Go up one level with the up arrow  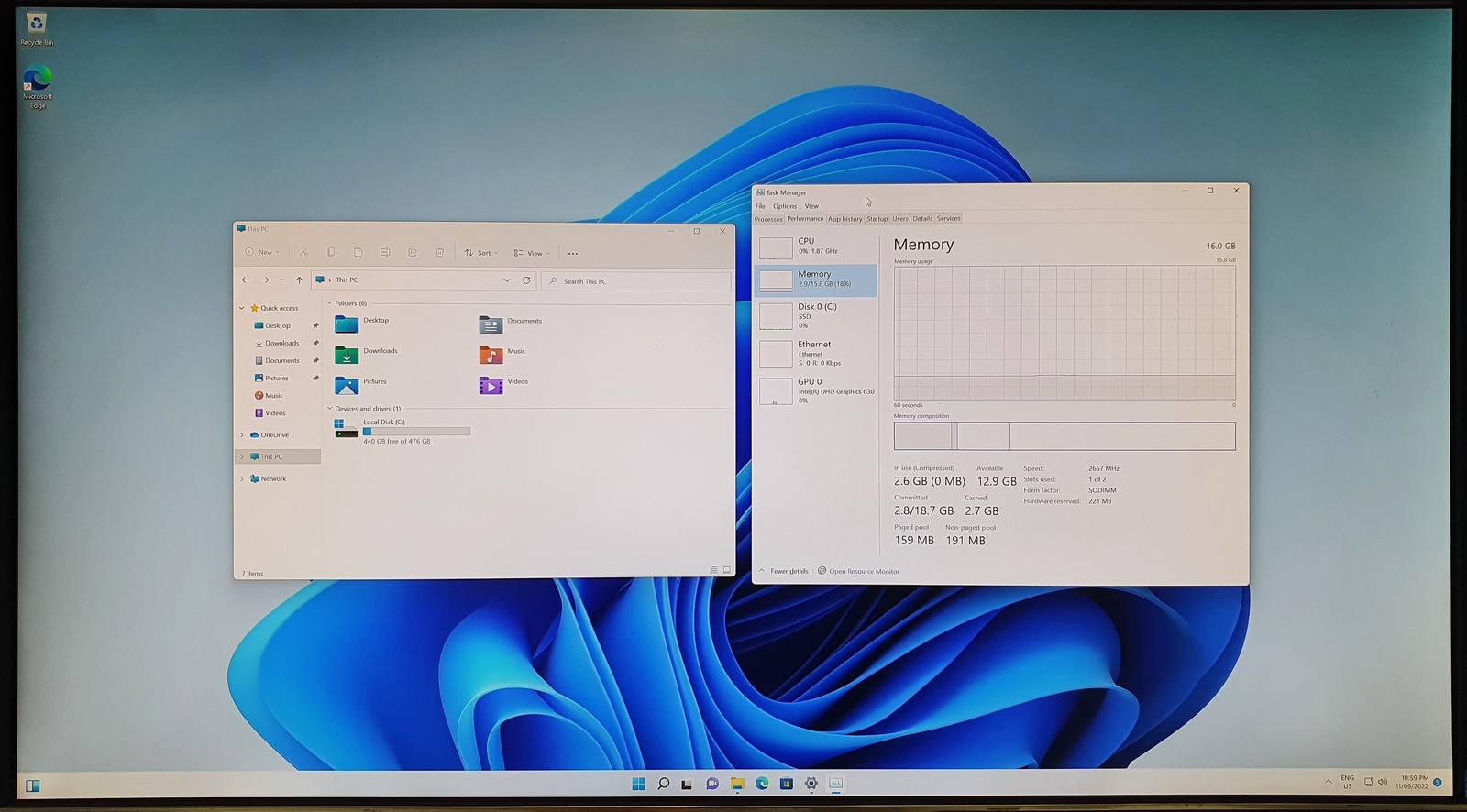pos(299,280)
